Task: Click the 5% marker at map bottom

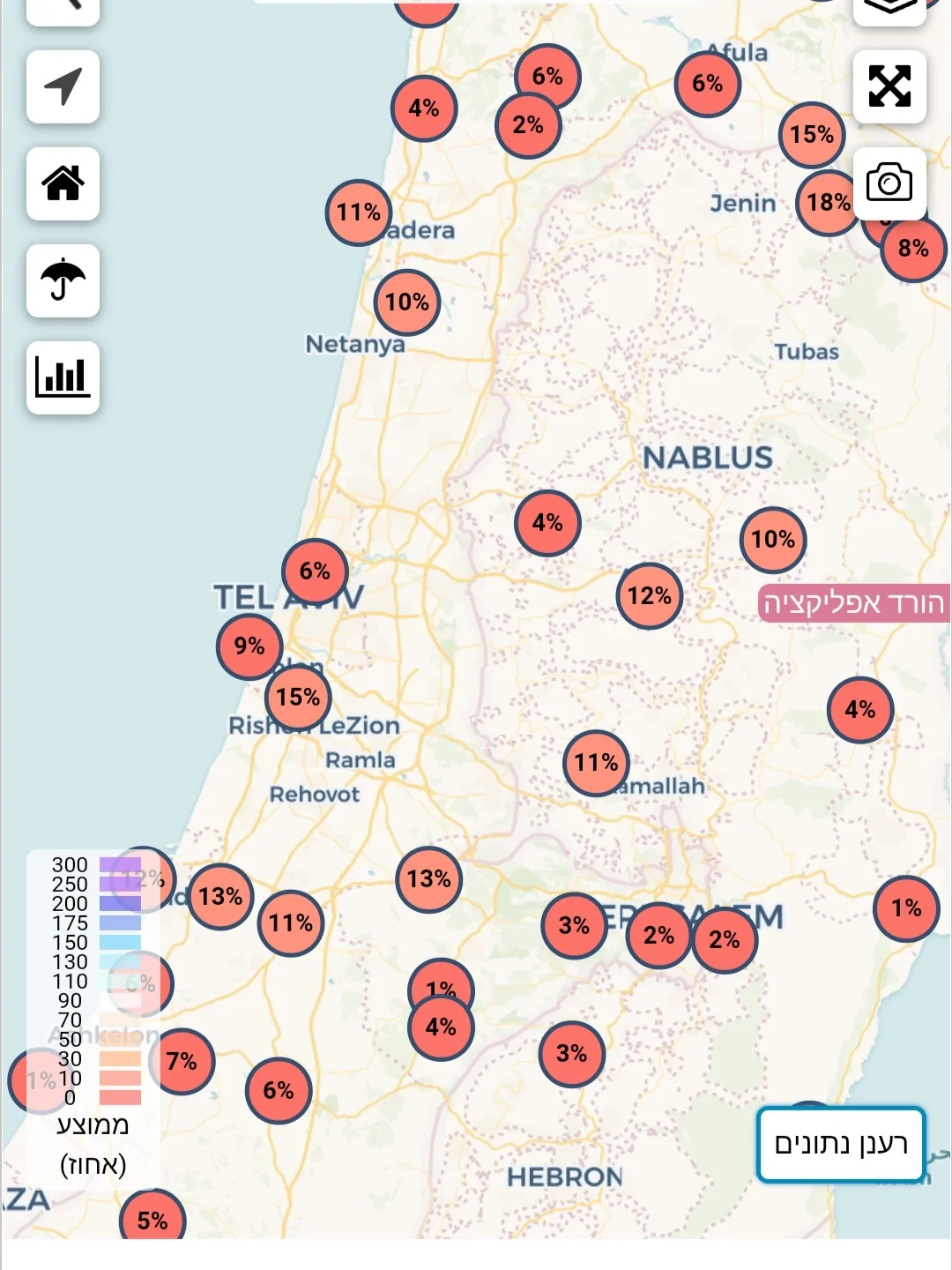Action: [x=152, y=1220]
